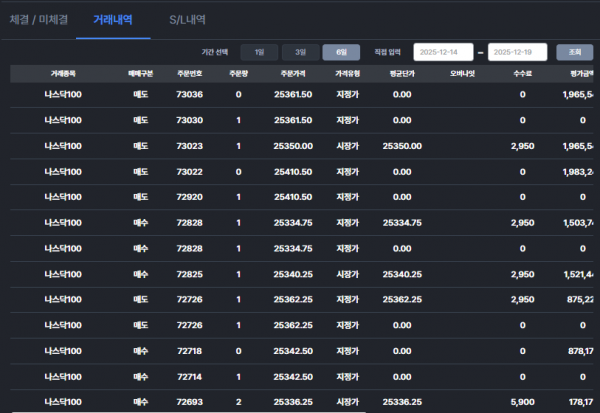Select order number 73036

pyautogui.click(x=189, y=95)
